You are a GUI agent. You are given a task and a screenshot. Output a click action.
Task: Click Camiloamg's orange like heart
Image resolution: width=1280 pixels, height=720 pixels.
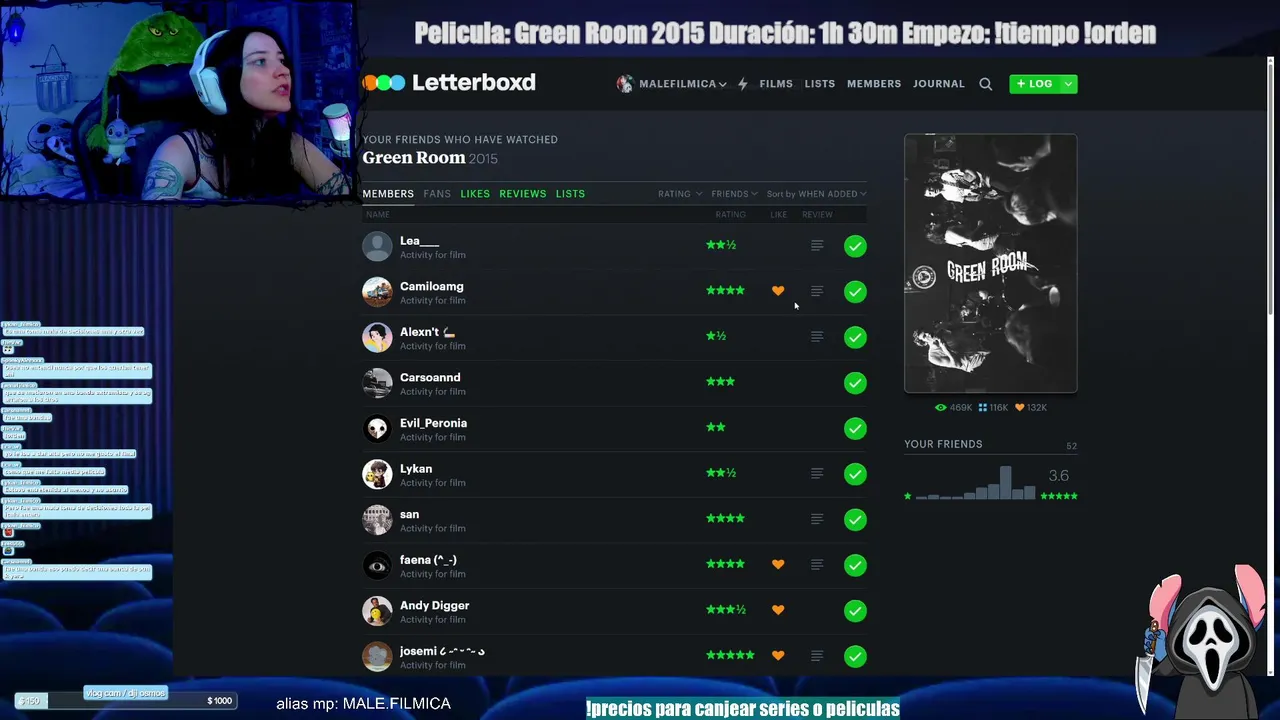click(778, 291)
